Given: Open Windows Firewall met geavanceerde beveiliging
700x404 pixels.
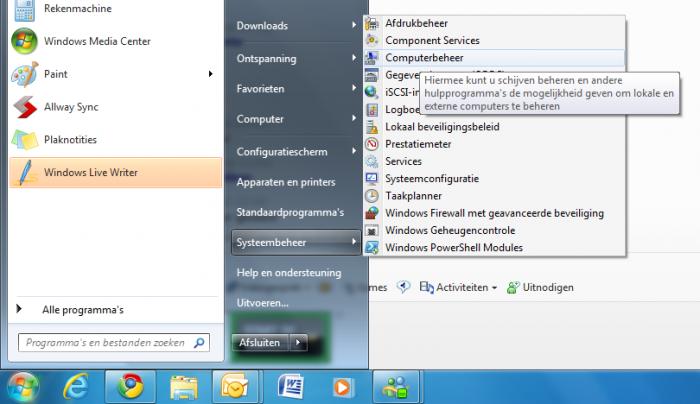Looking at the screenshot, I should pos(494,213).
